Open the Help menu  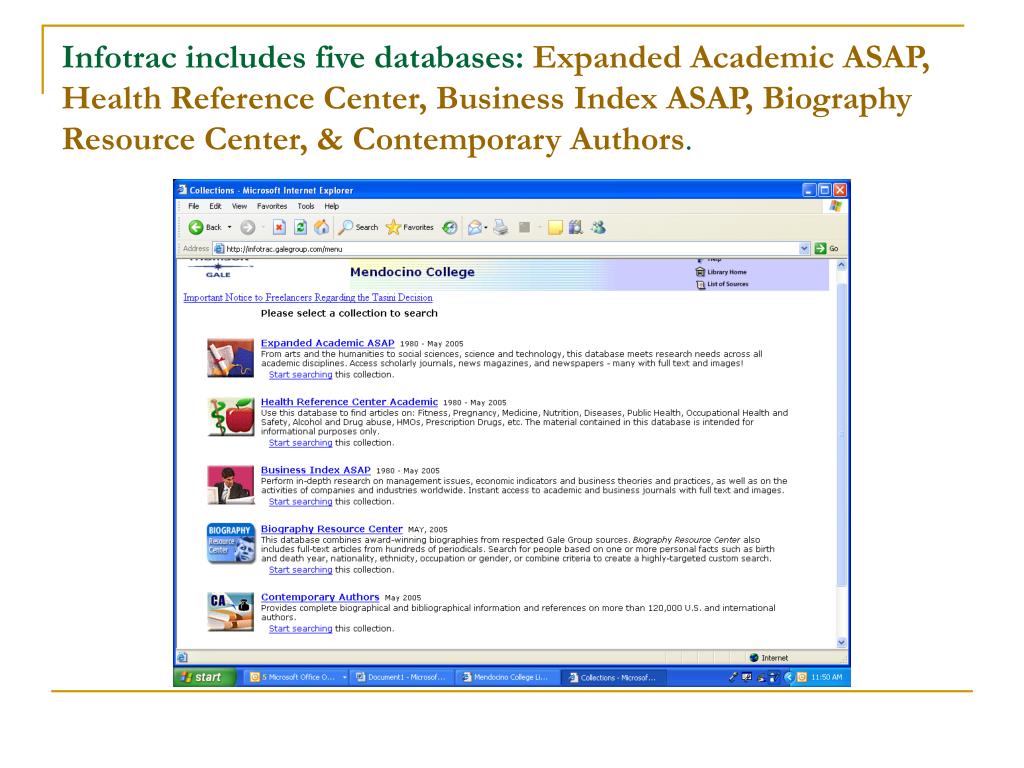click(x=332, y=206)
